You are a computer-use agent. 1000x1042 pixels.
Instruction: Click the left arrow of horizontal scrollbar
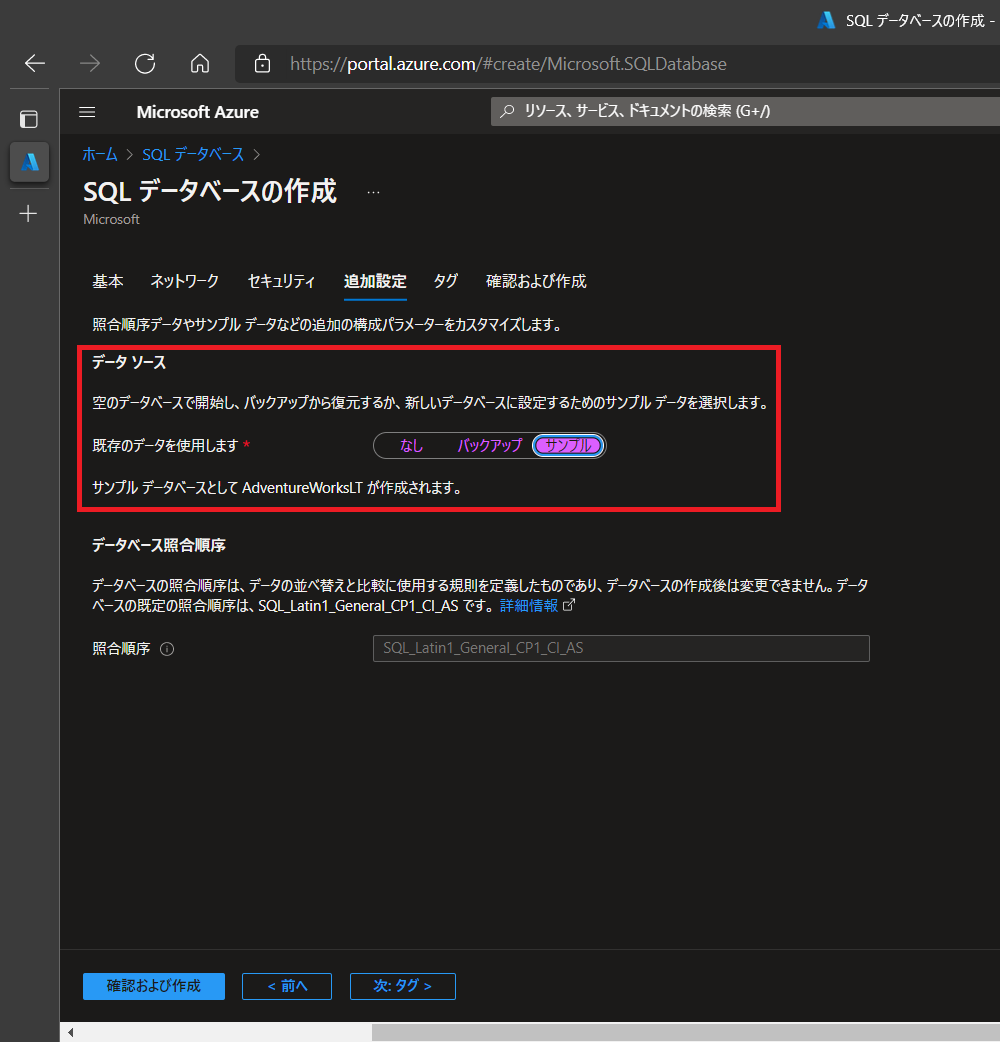tap(70, 1032)
